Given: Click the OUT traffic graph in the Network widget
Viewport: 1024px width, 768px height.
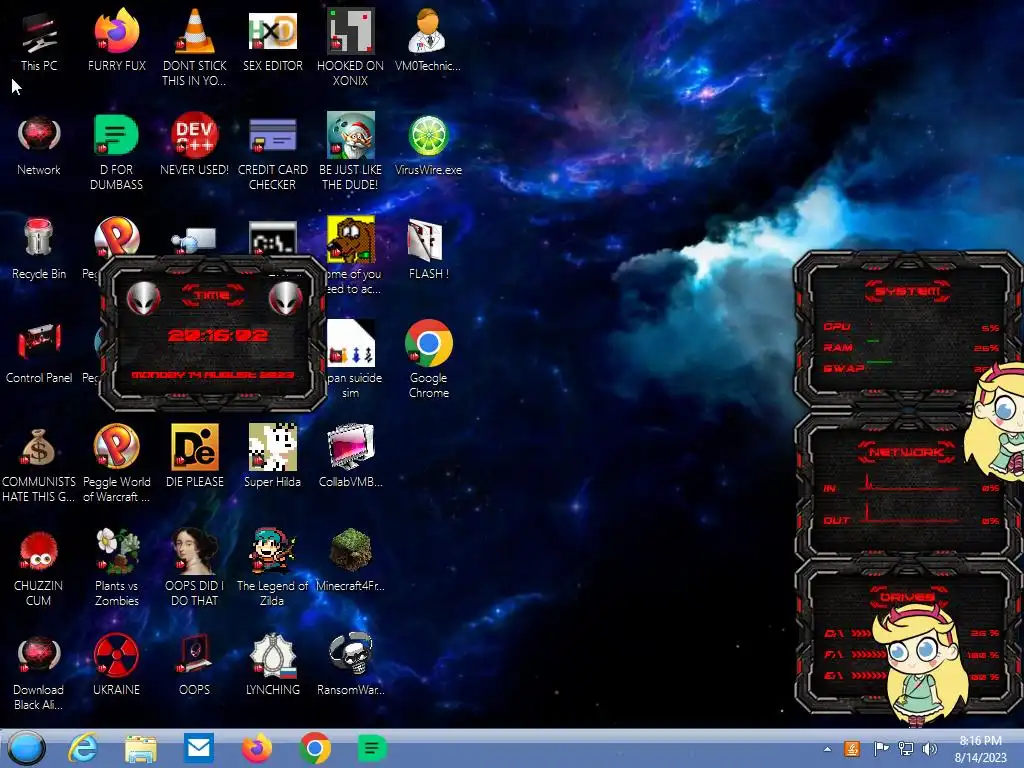Looking at the screenshot, I should [912, 514].
